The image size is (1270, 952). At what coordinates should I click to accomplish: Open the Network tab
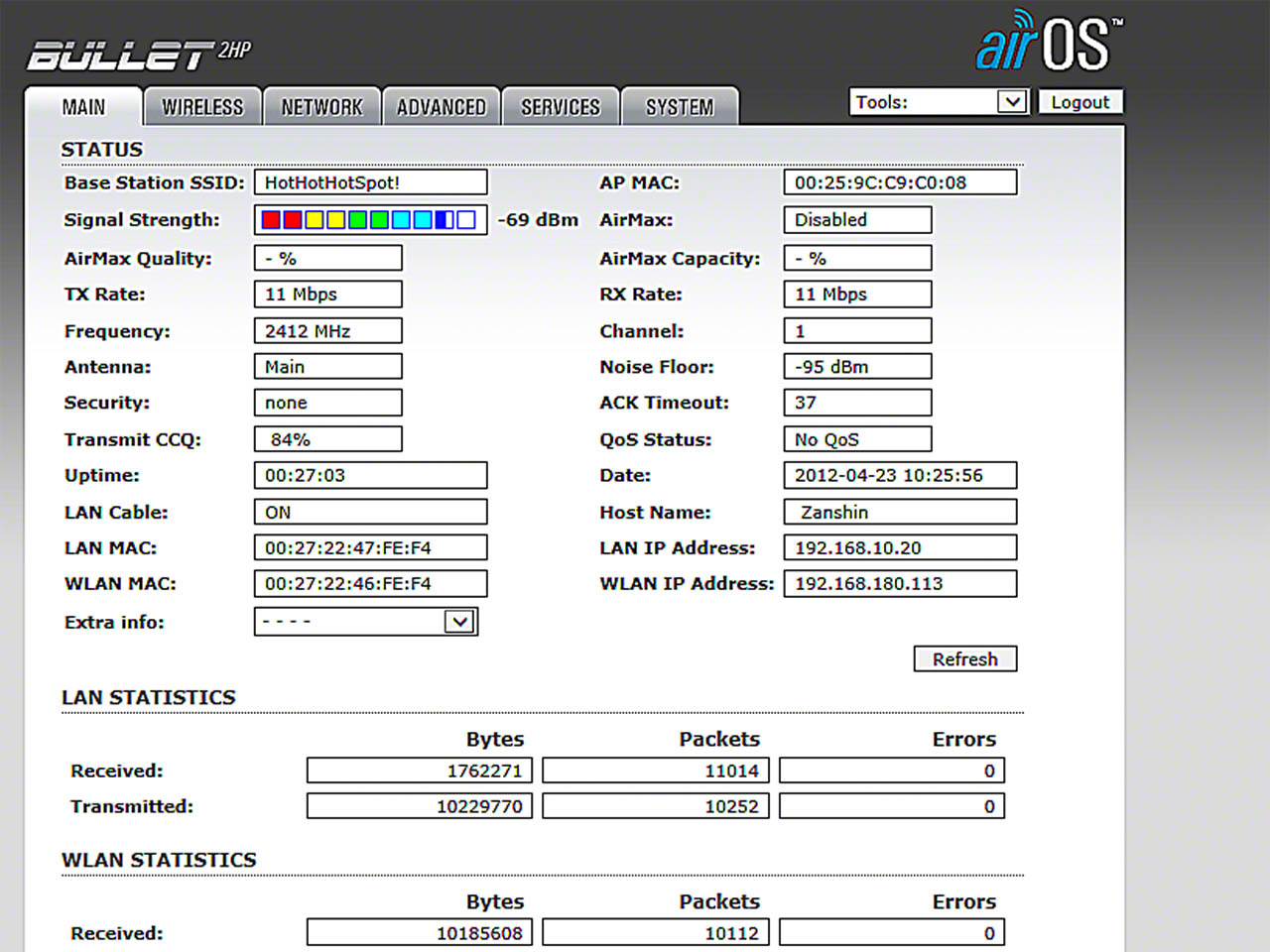tap(321, 107)
